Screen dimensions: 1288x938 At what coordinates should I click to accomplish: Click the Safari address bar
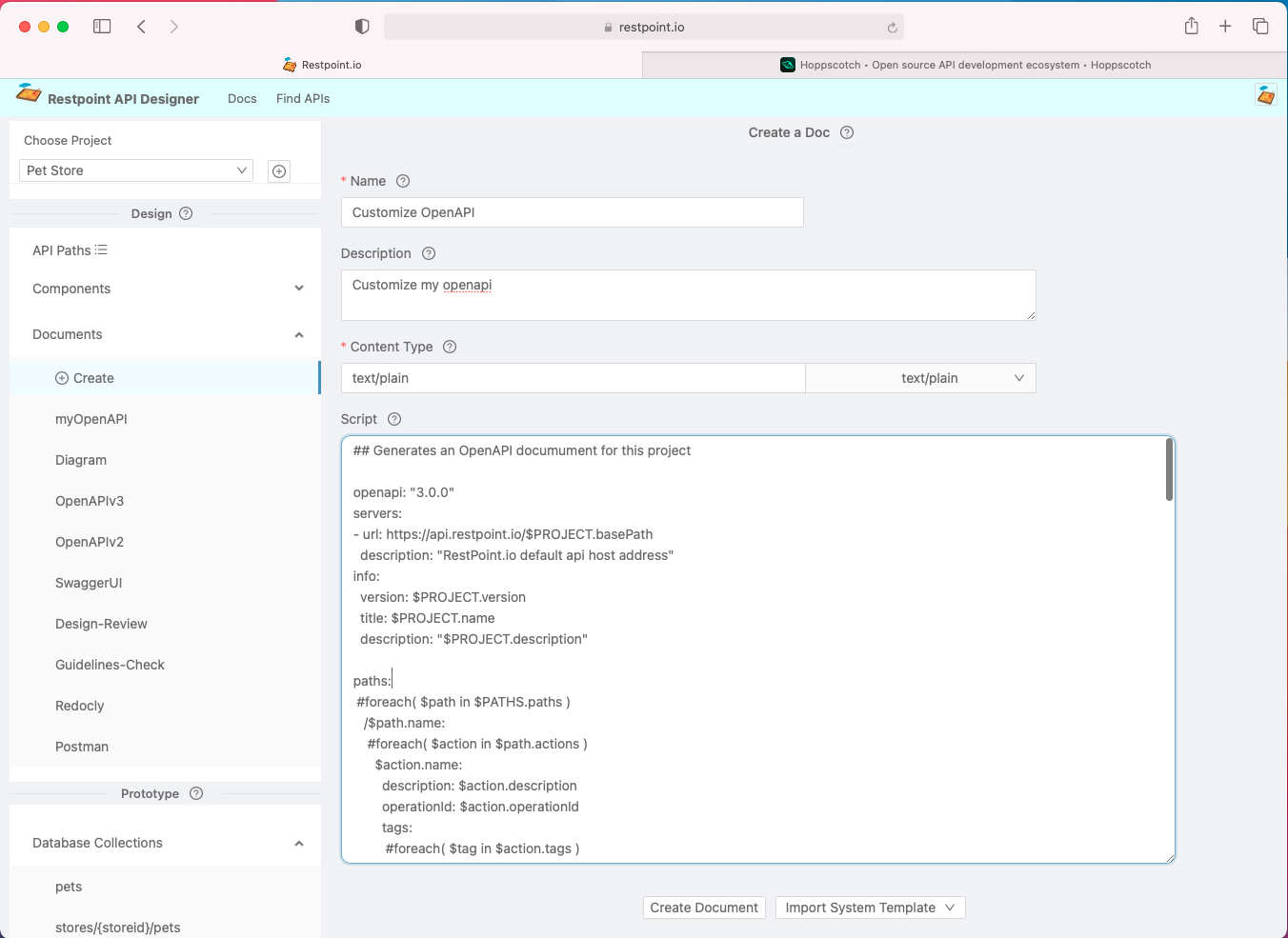pos(644,27)
